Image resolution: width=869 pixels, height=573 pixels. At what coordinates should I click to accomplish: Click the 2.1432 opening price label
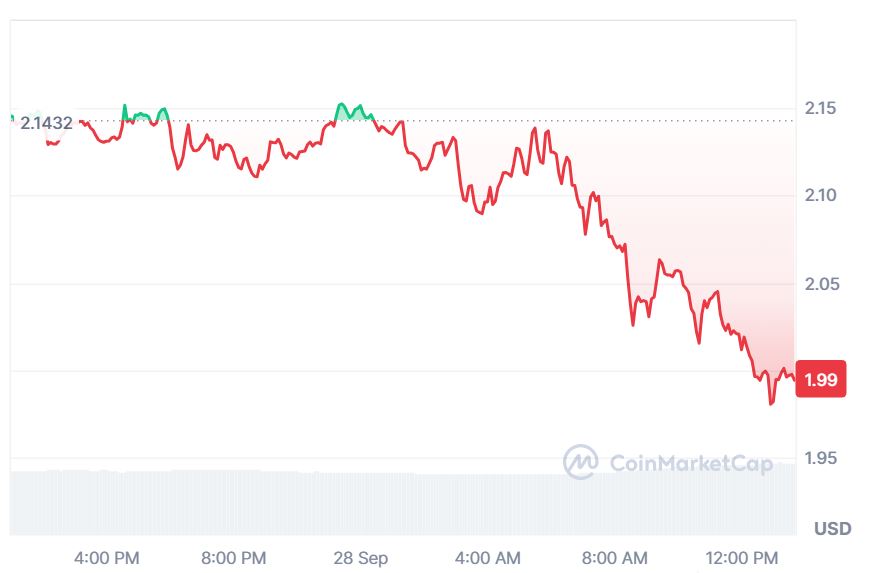[x=47, y=123]
